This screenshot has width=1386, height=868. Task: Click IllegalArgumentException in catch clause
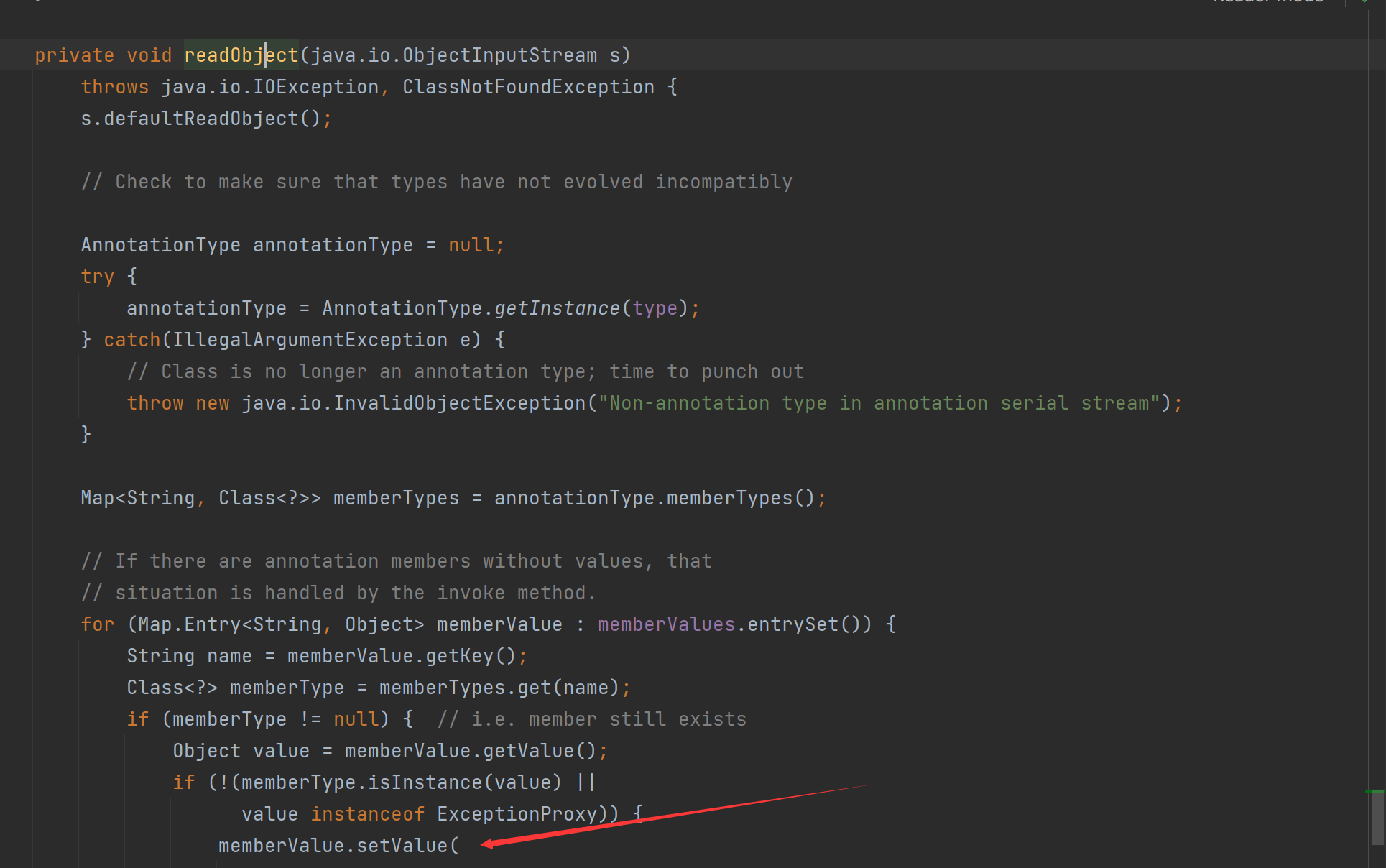pos(310,340)
